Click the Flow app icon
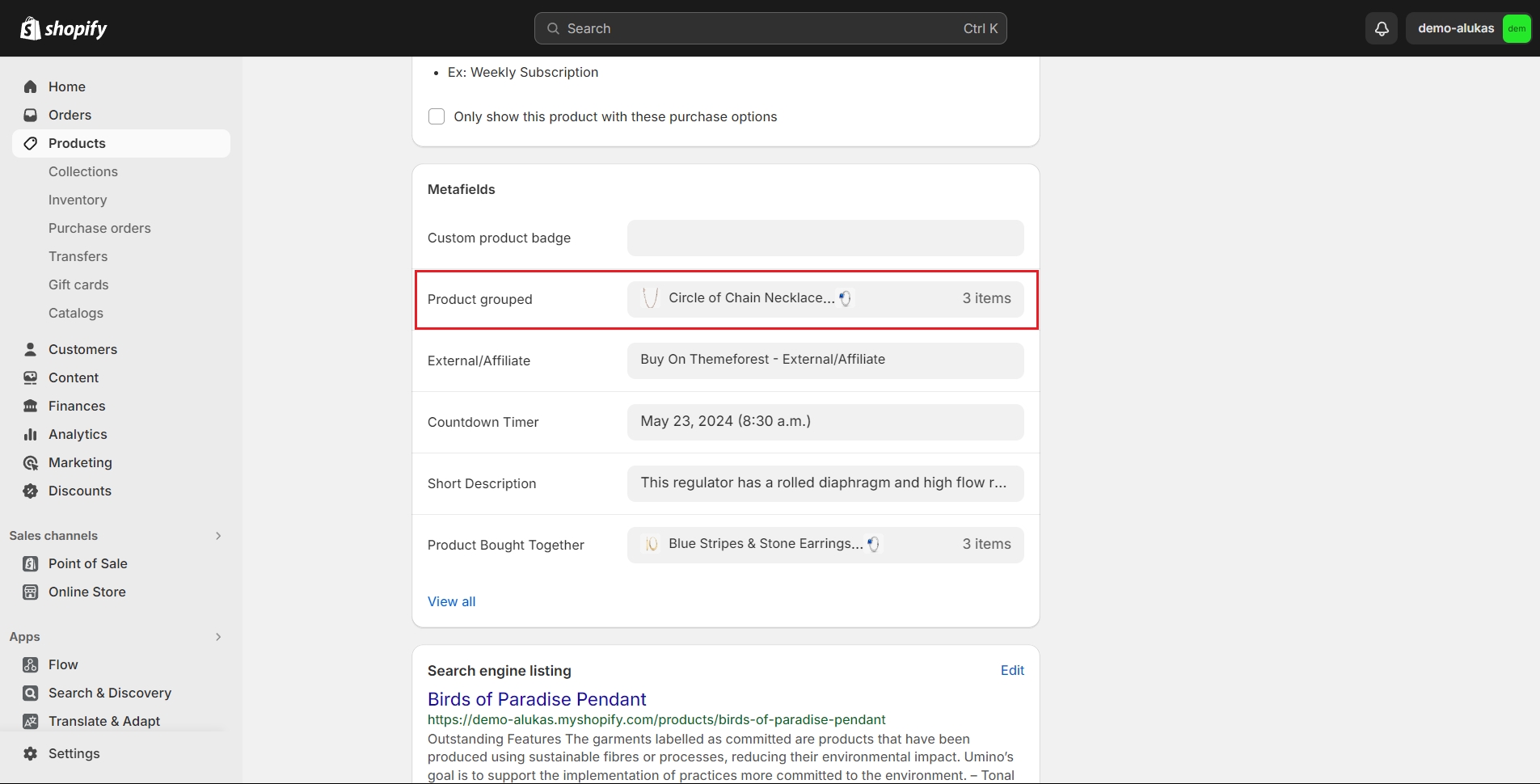 31,664
